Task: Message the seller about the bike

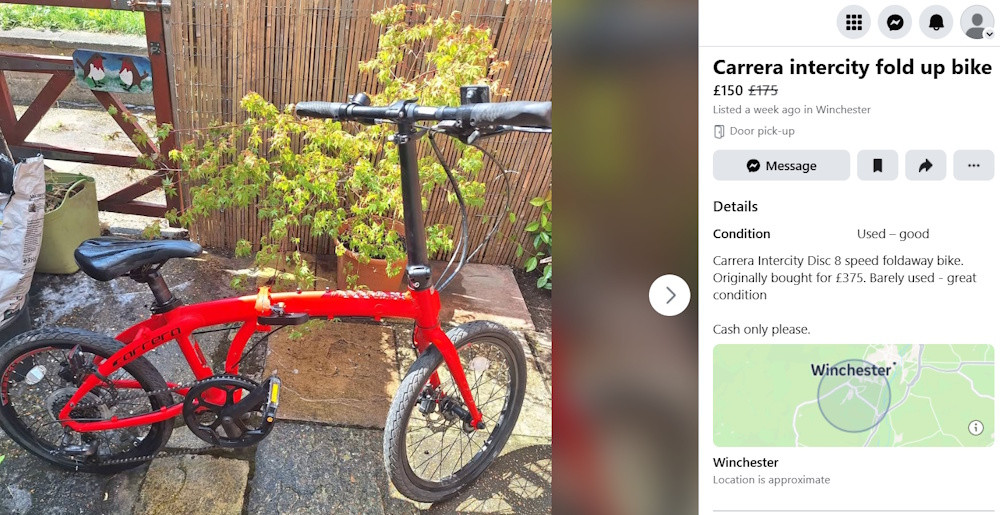Action: click(781, 166)
